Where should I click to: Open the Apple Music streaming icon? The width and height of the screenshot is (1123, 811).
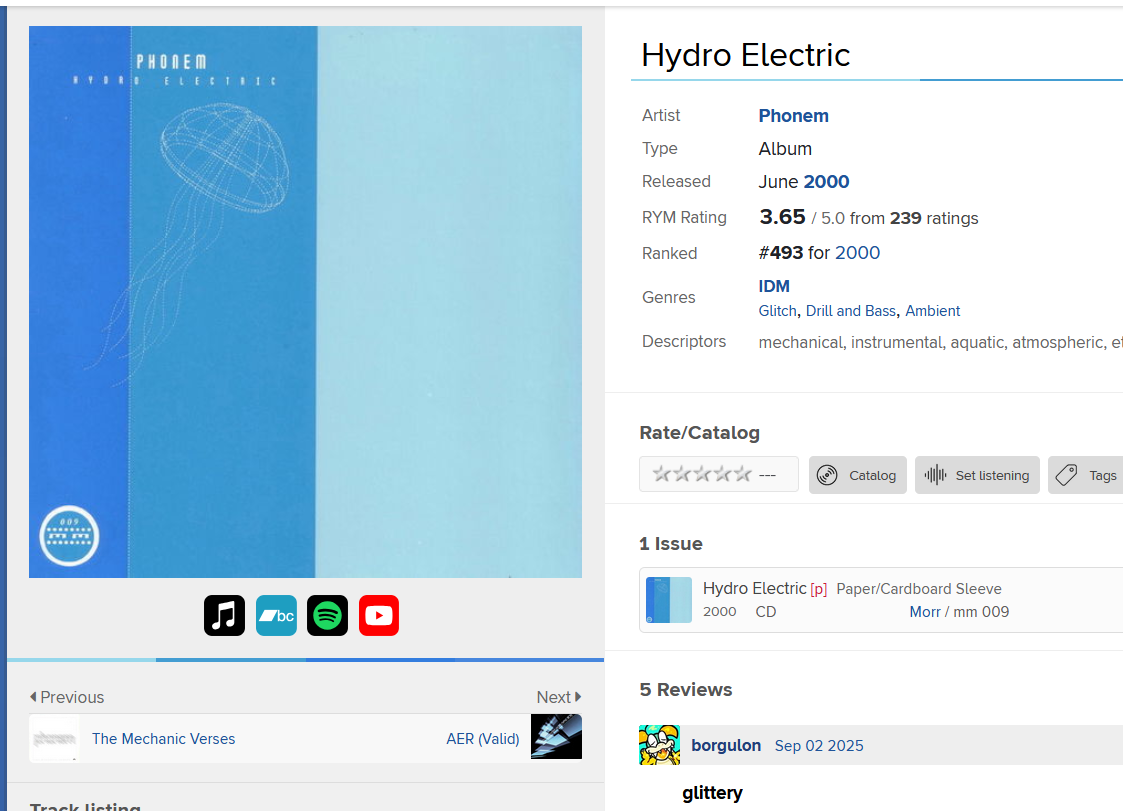[x=224, y=615]
